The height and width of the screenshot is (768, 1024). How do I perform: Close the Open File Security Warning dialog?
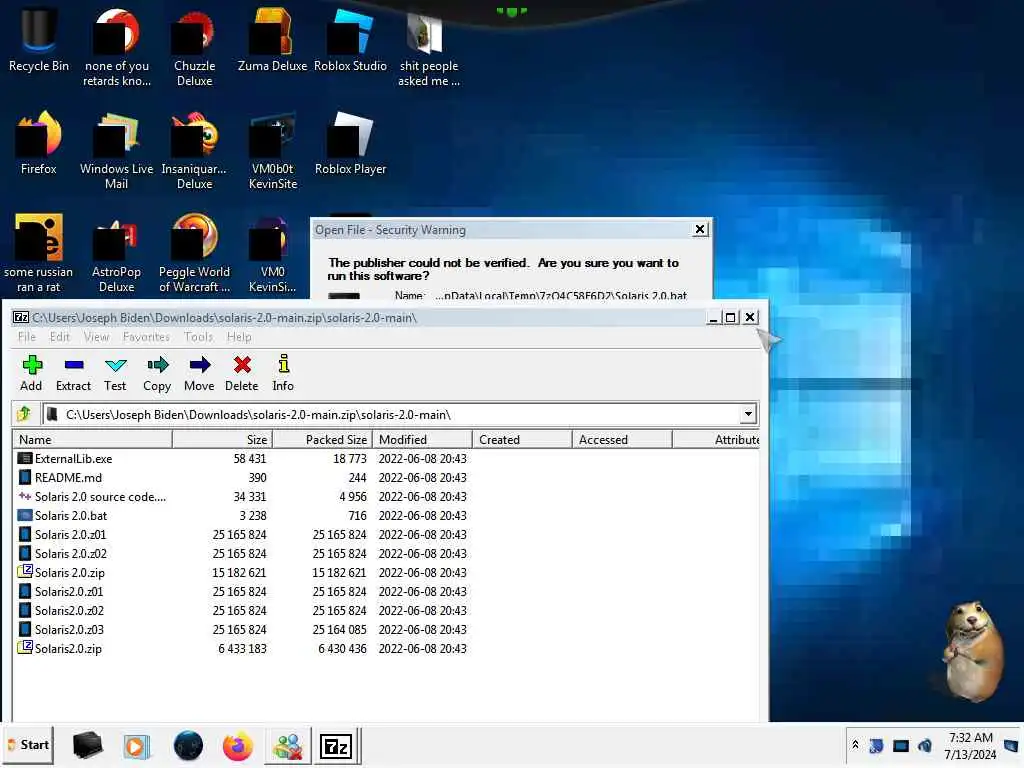700,229
